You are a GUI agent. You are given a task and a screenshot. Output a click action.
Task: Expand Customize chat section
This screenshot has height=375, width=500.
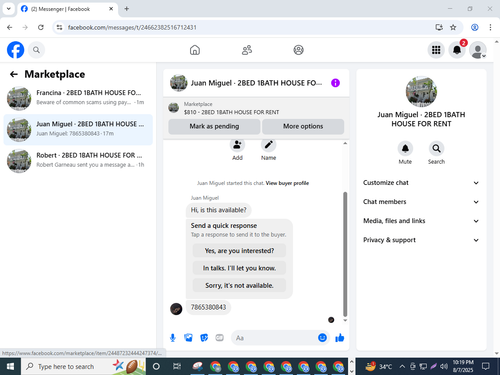(x=421, y=183)
